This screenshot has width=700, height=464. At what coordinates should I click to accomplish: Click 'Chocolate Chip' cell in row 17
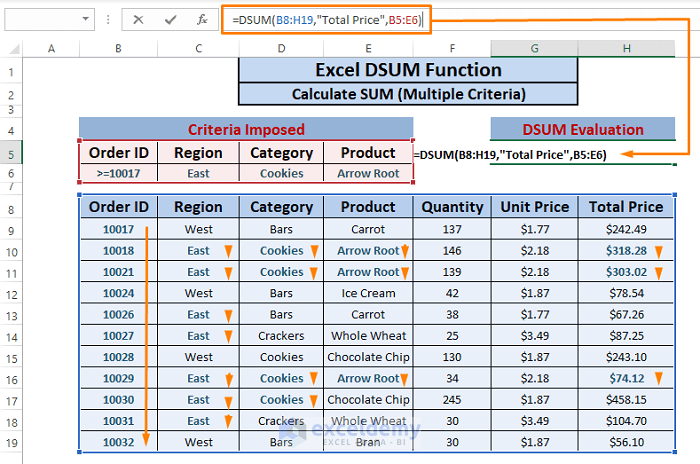(368, 400)
